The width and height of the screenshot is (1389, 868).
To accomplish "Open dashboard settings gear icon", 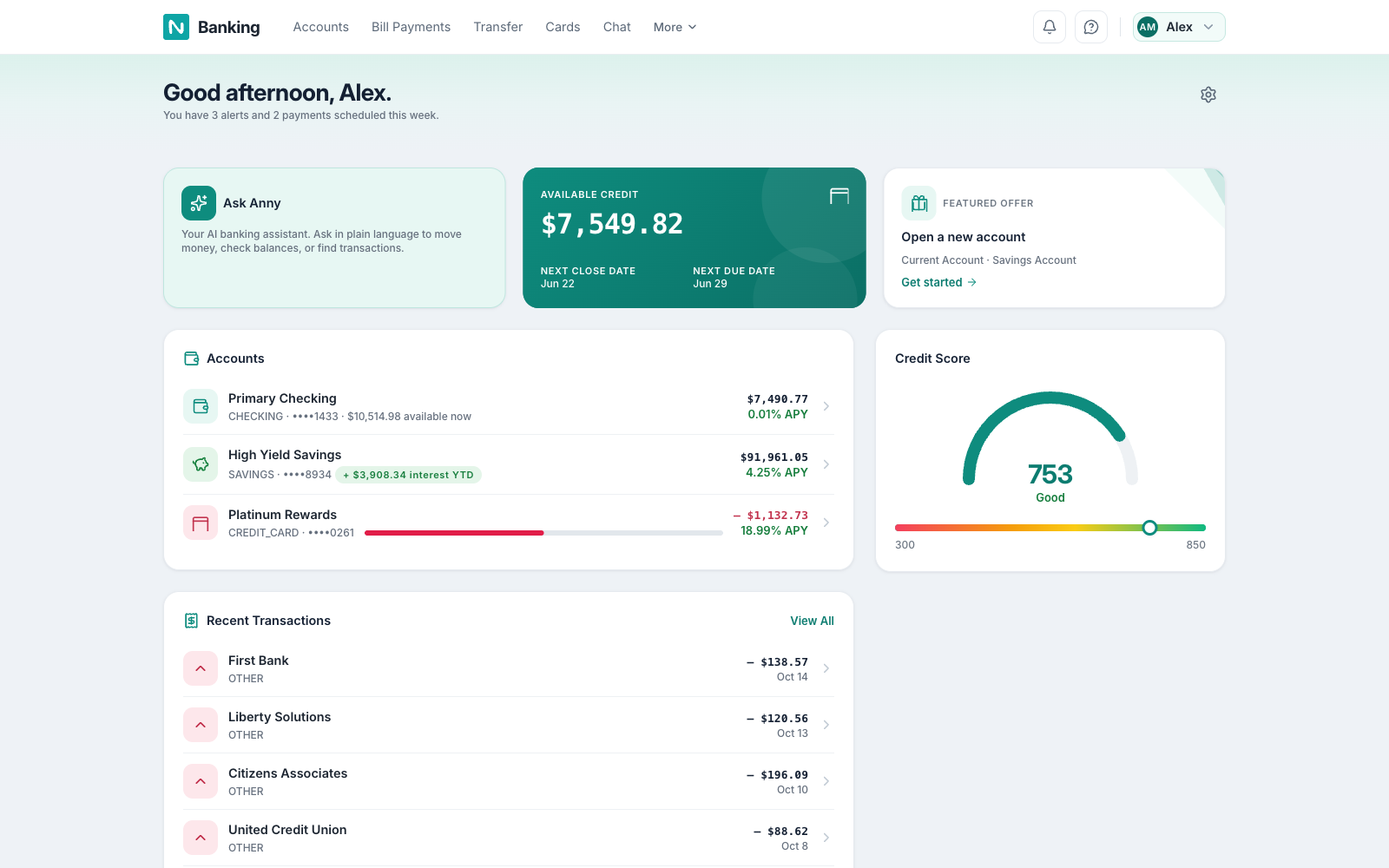I will pyautogui.click(x=1208, y=95).
